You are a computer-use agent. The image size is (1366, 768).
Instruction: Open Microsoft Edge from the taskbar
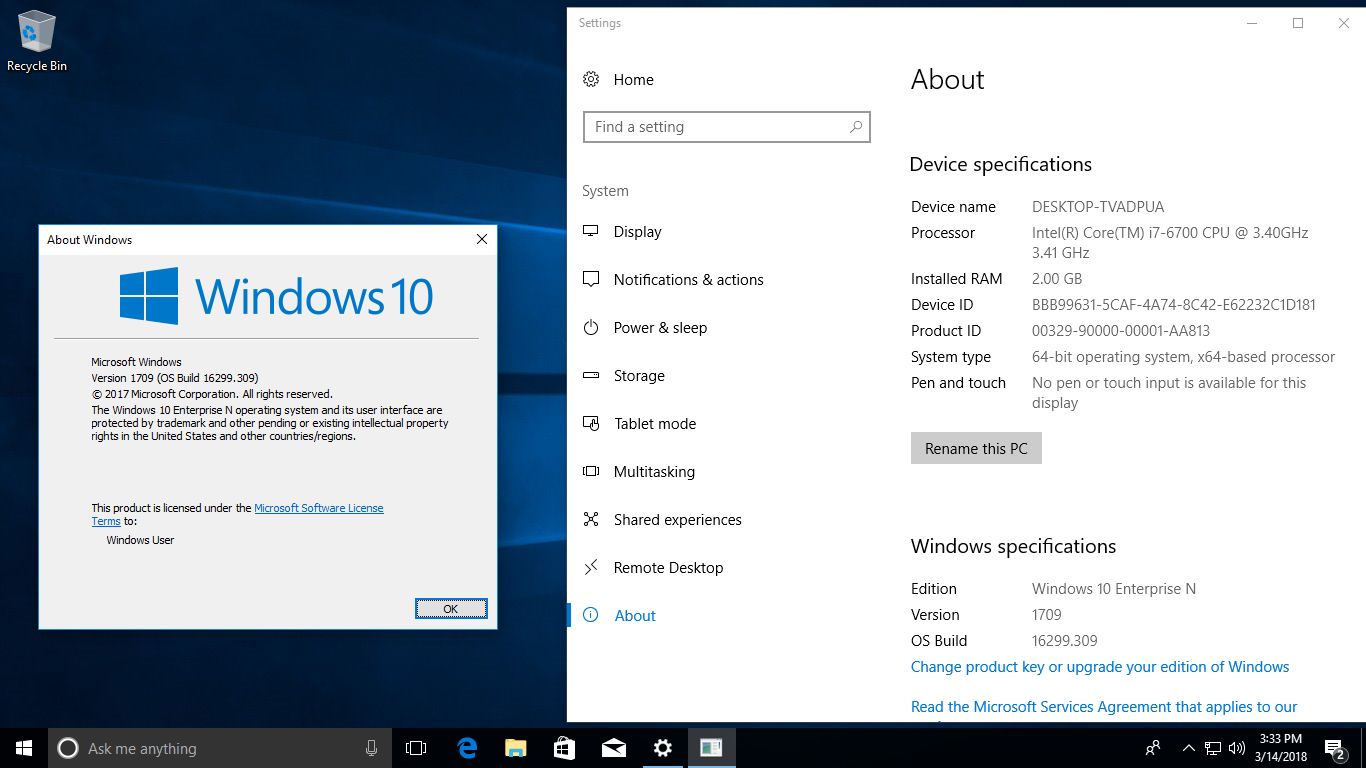467,748
